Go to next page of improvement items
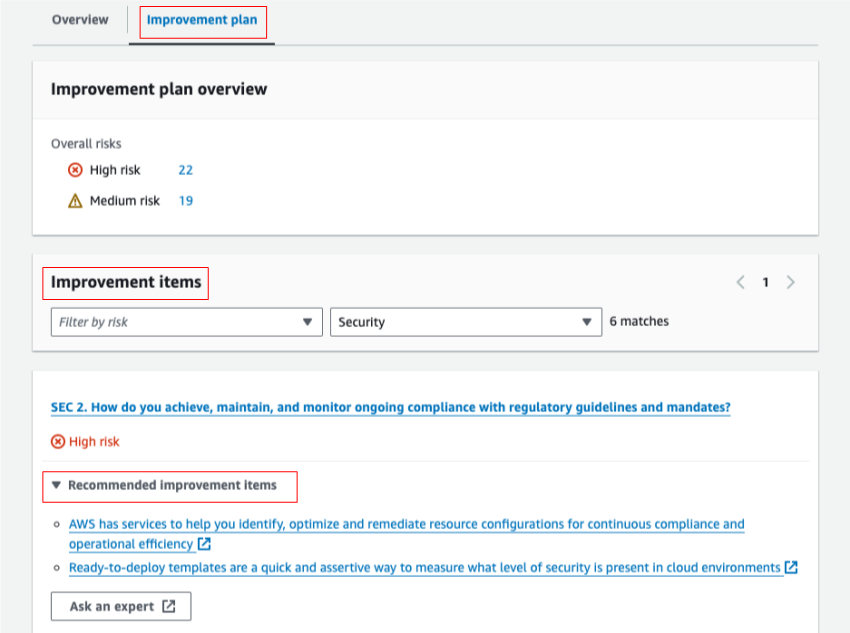The image size is (850, 633). click(790, 282)
